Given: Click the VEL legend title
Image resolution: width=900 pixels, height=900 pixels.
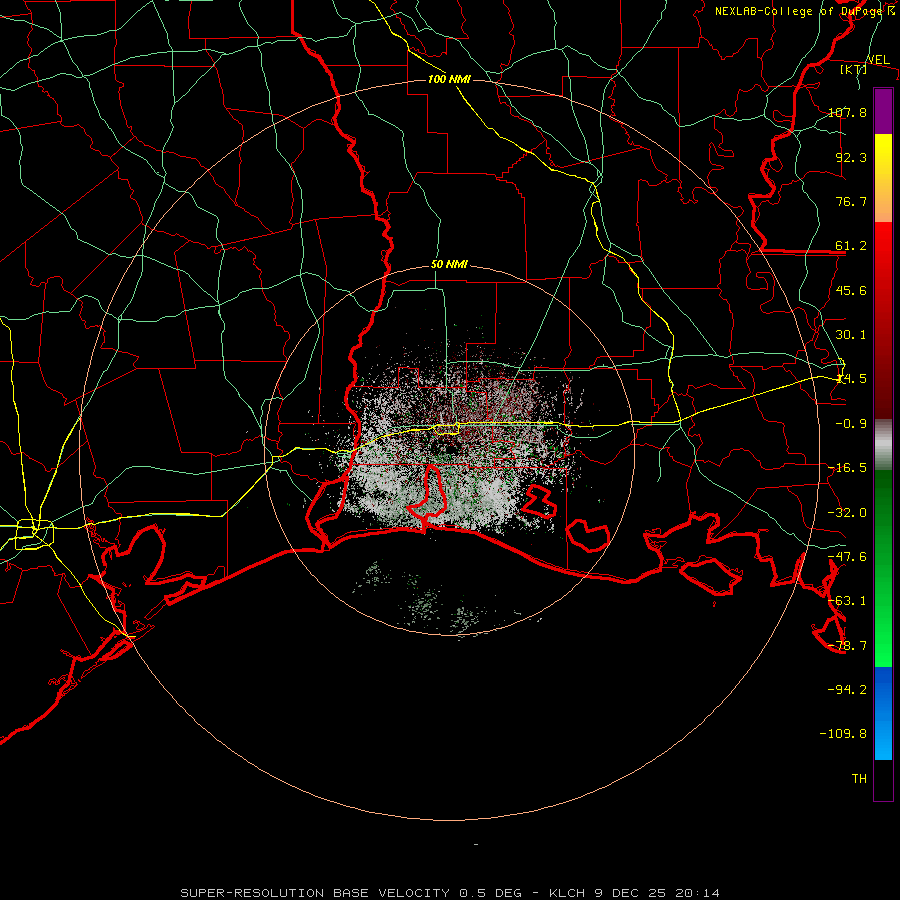Looking at the screenshot, I should coord(878,60).
